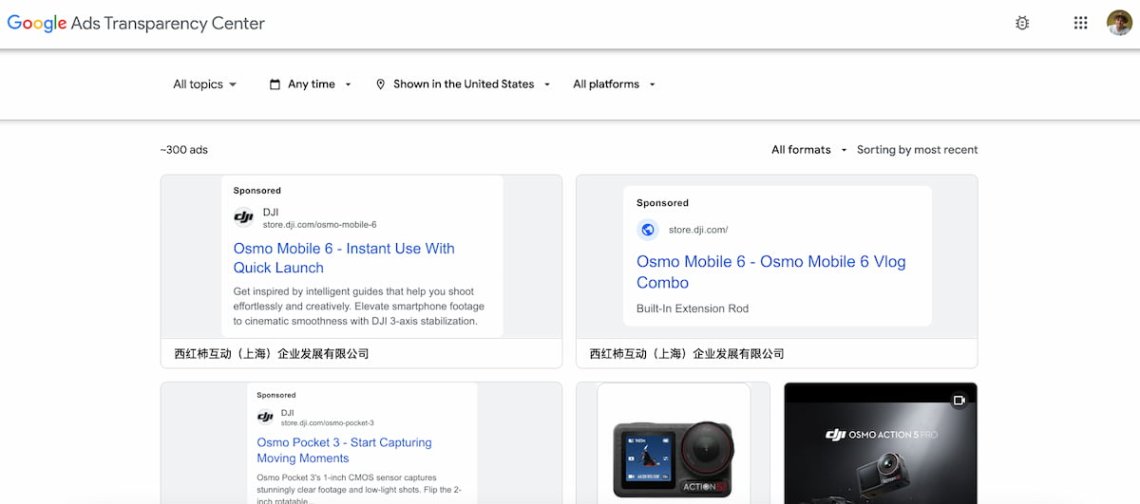Viewport: 1140px width, 504px height.
Task: Click the bug report icon
Action: (x=1022, y=23)
